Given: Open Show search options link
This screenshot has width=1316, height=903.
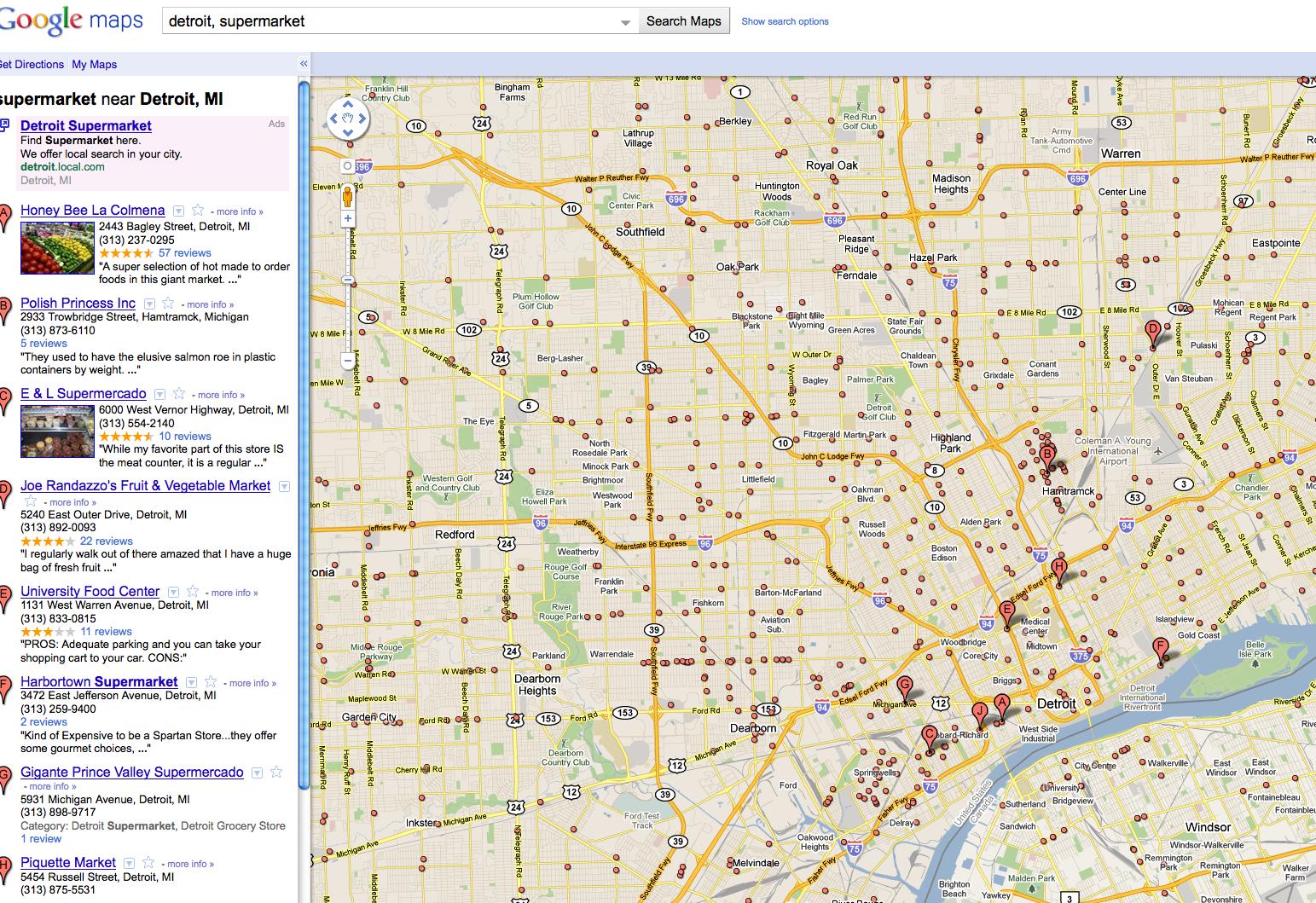Looking at the screenshot, I should point(785,21).
